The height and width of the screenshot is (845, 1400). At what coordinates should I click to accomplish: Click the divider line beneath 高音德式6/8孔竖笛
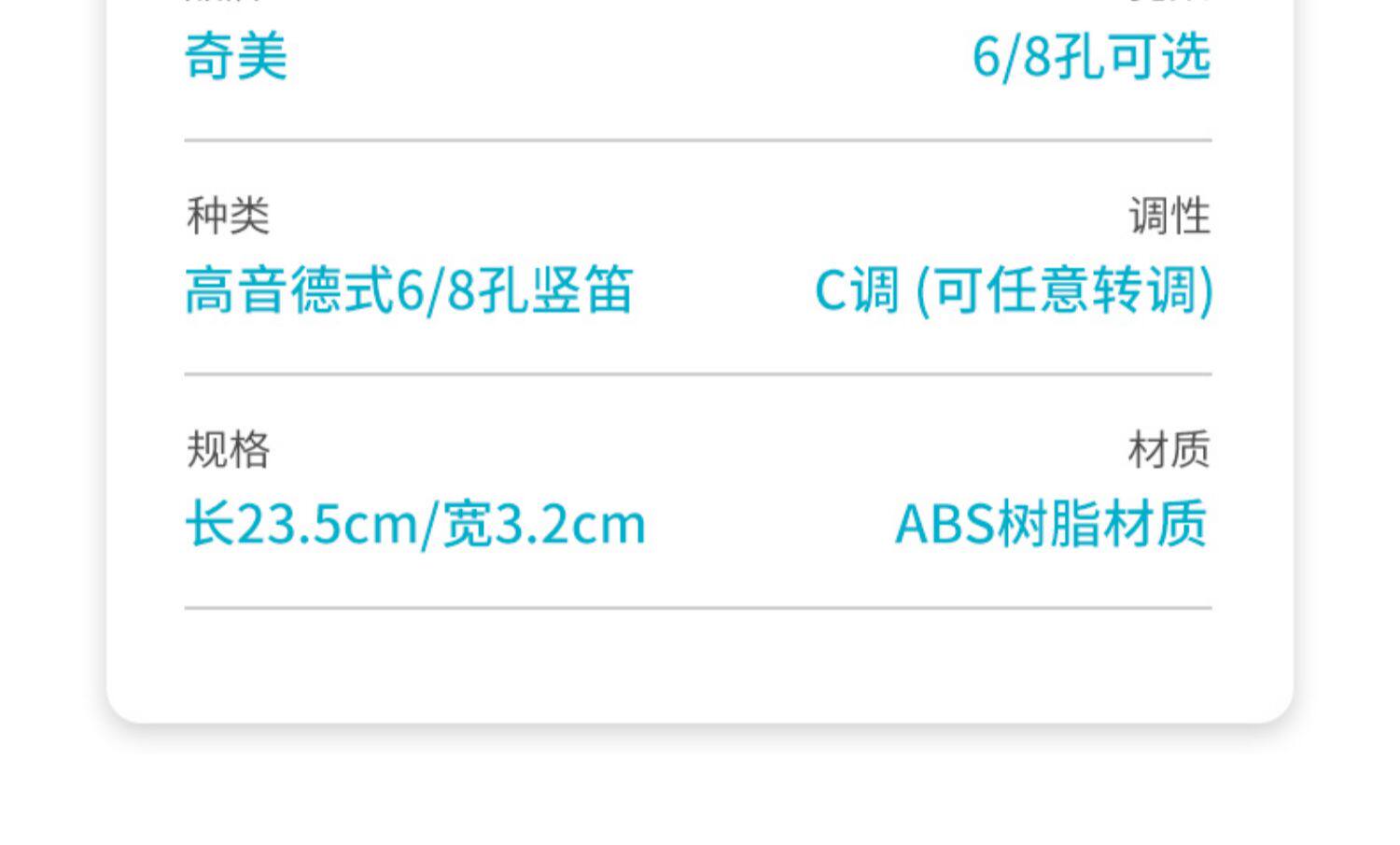[x=698, y=373]
